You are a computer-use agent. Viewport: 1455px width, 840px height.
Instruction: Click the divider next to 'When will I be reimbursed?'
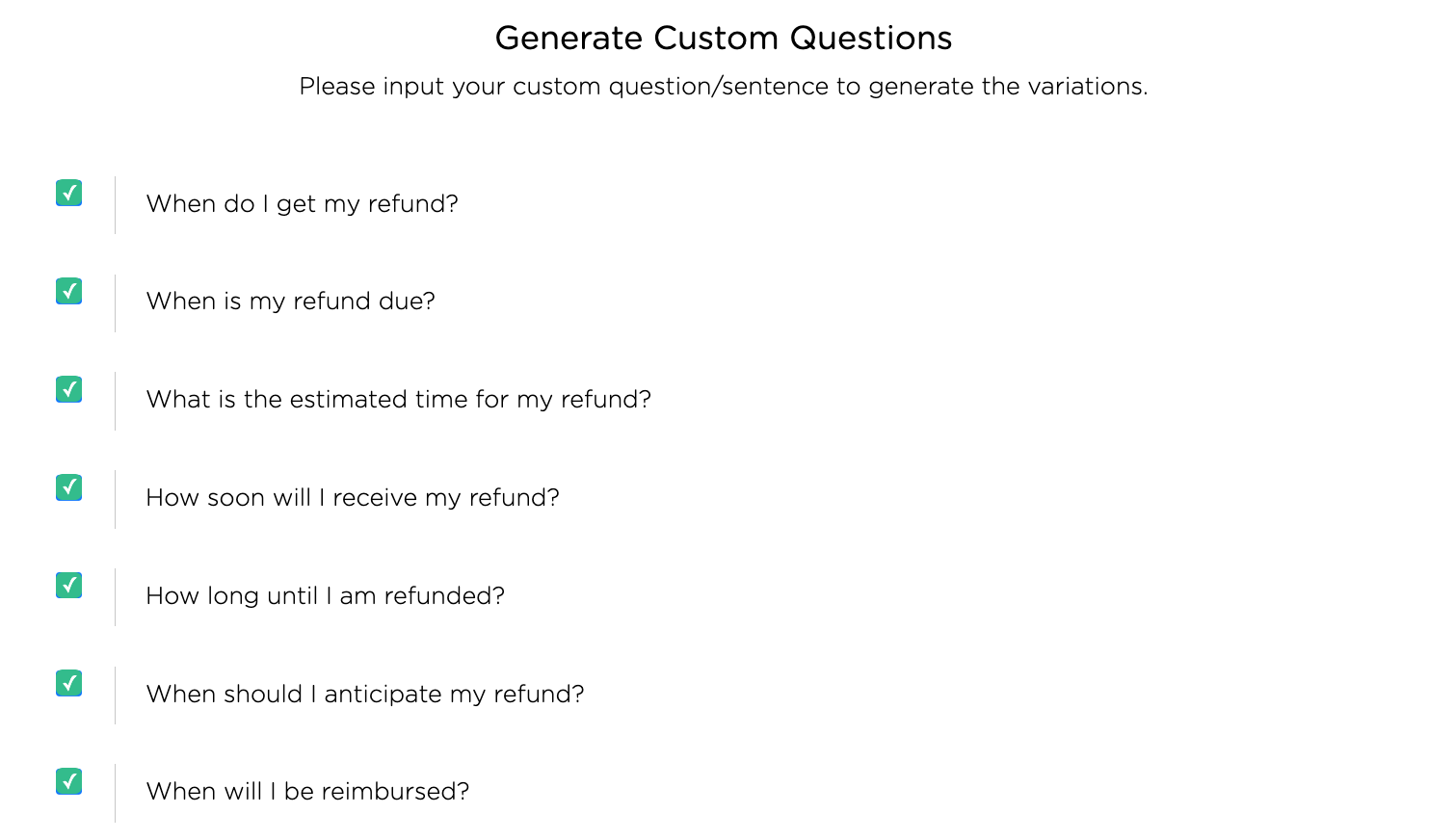tap(115, 793)
